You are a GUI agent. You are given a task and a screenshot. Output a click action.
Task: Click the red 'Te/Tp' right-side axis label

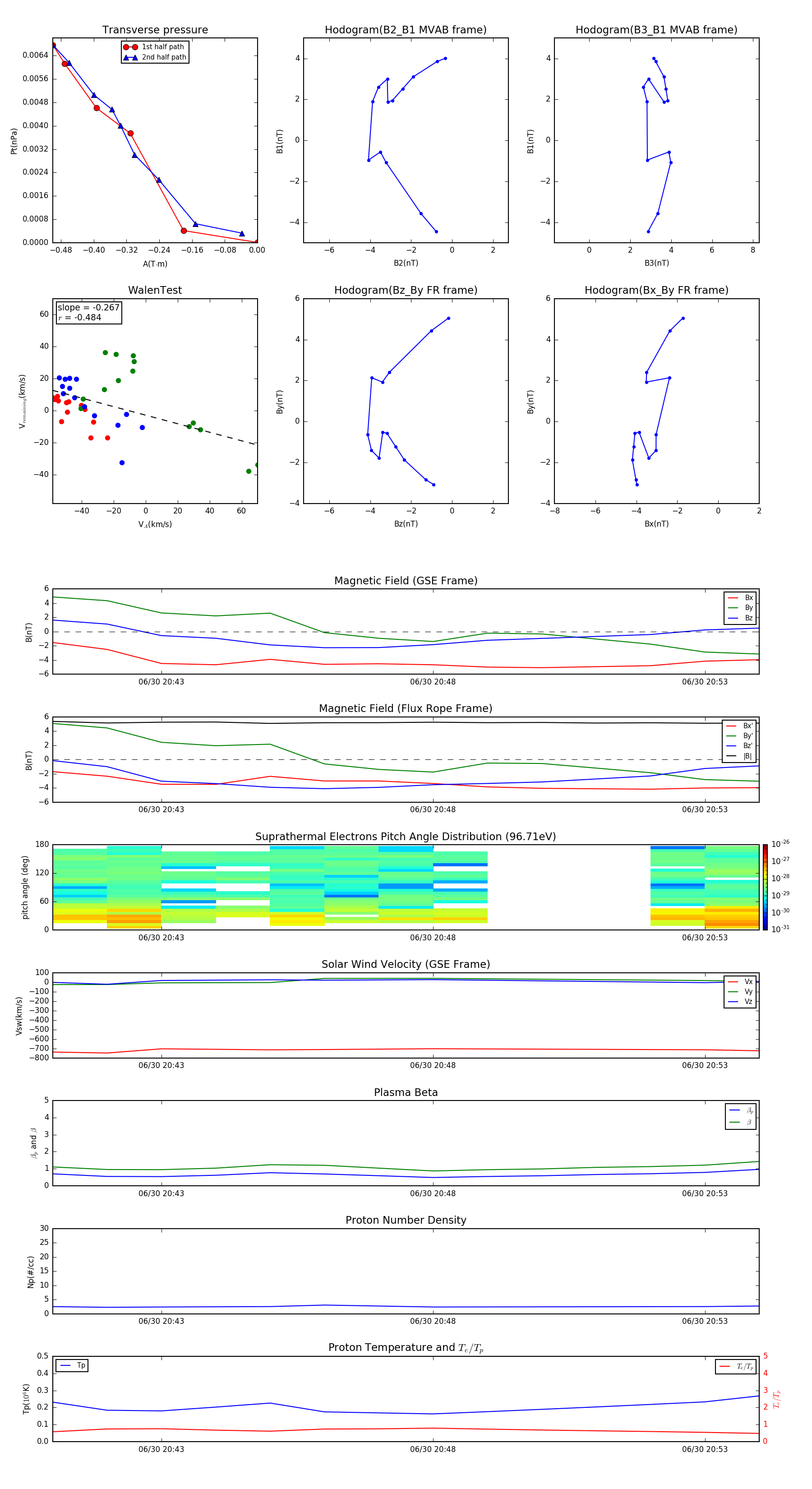pyautogui.click(x=777, y=1399)
